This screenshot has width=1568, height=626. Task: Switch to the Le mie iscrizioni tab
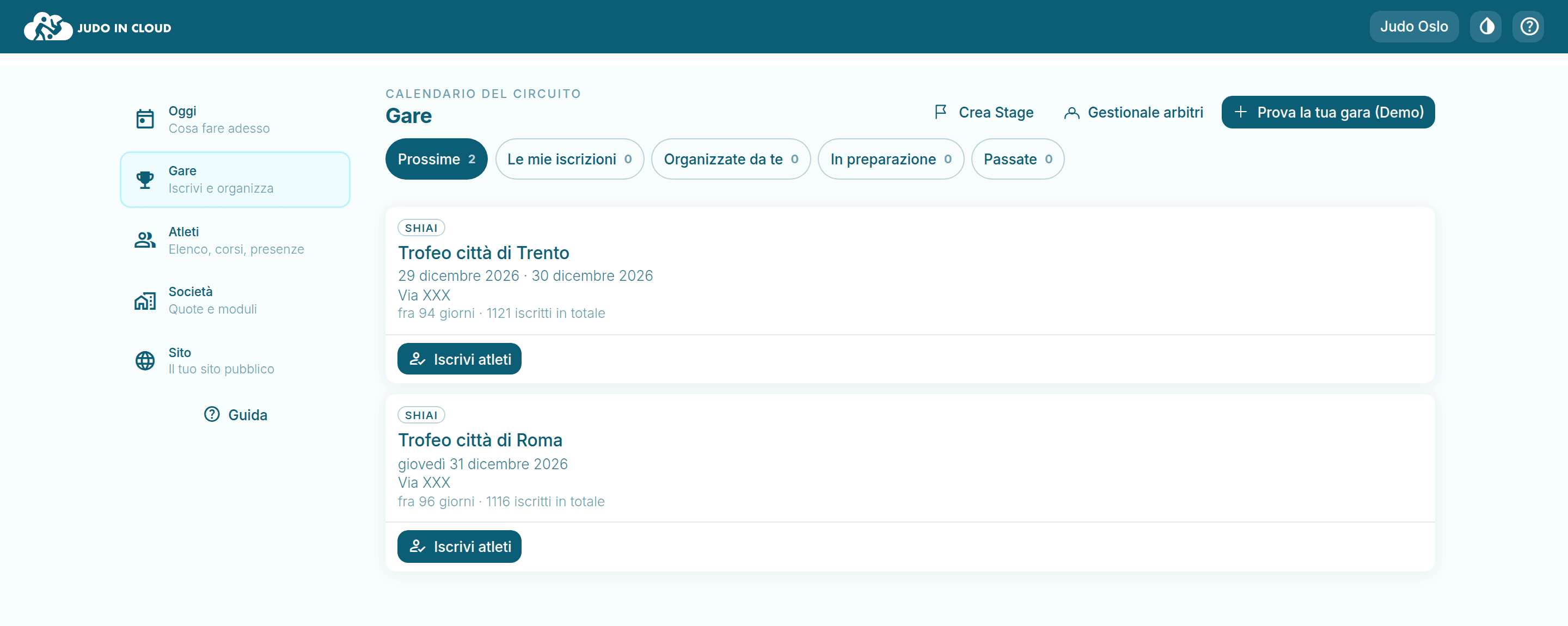pyautogui.click(x=569, y=159)
